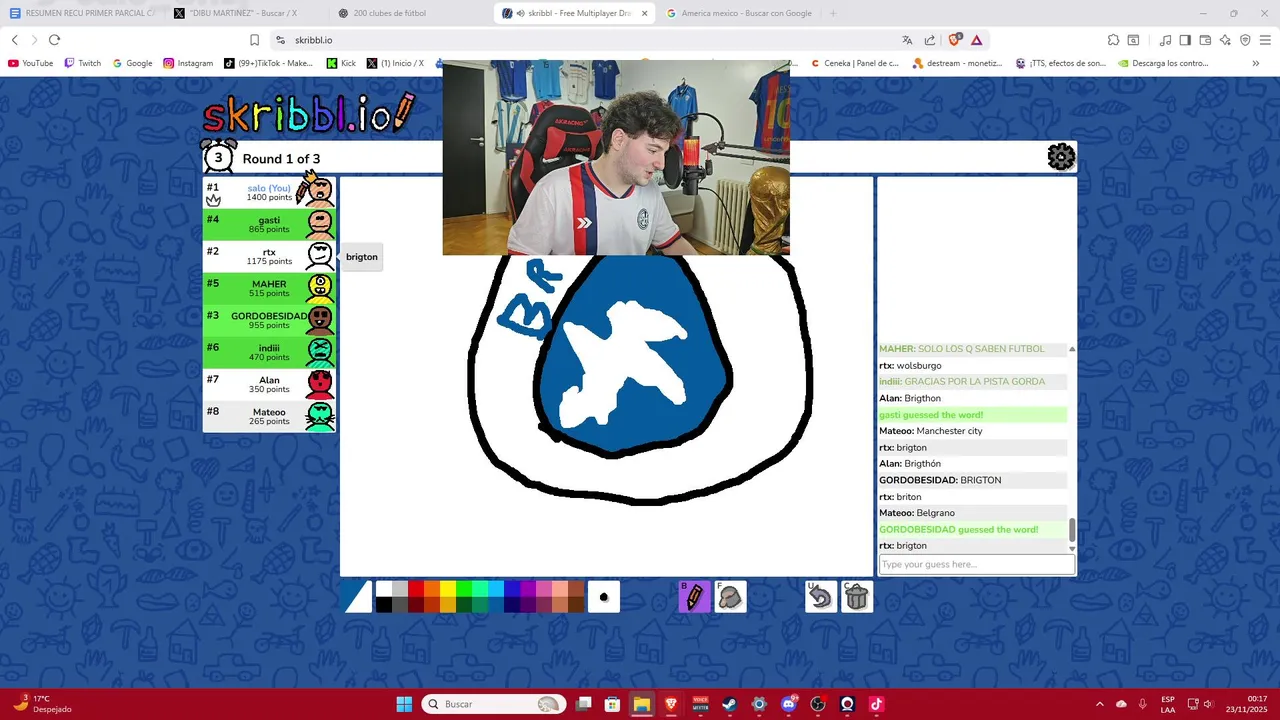Open OBS Studio from the taskbar

tap(818, 704)
